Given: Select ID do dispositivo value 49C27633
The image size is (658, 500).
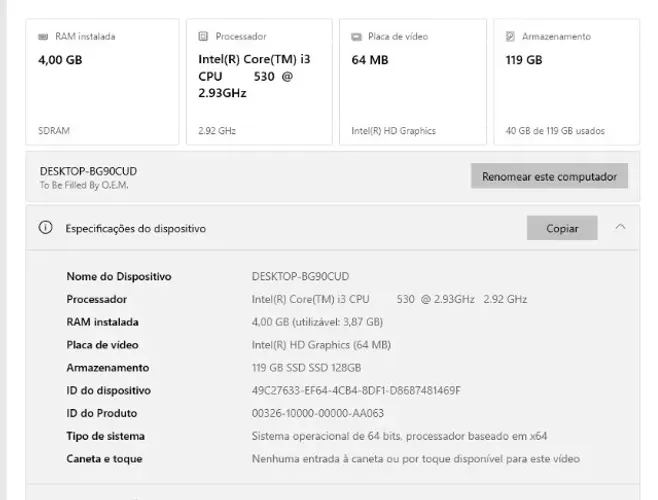Looking at the screenshot, I should point(356,390).
